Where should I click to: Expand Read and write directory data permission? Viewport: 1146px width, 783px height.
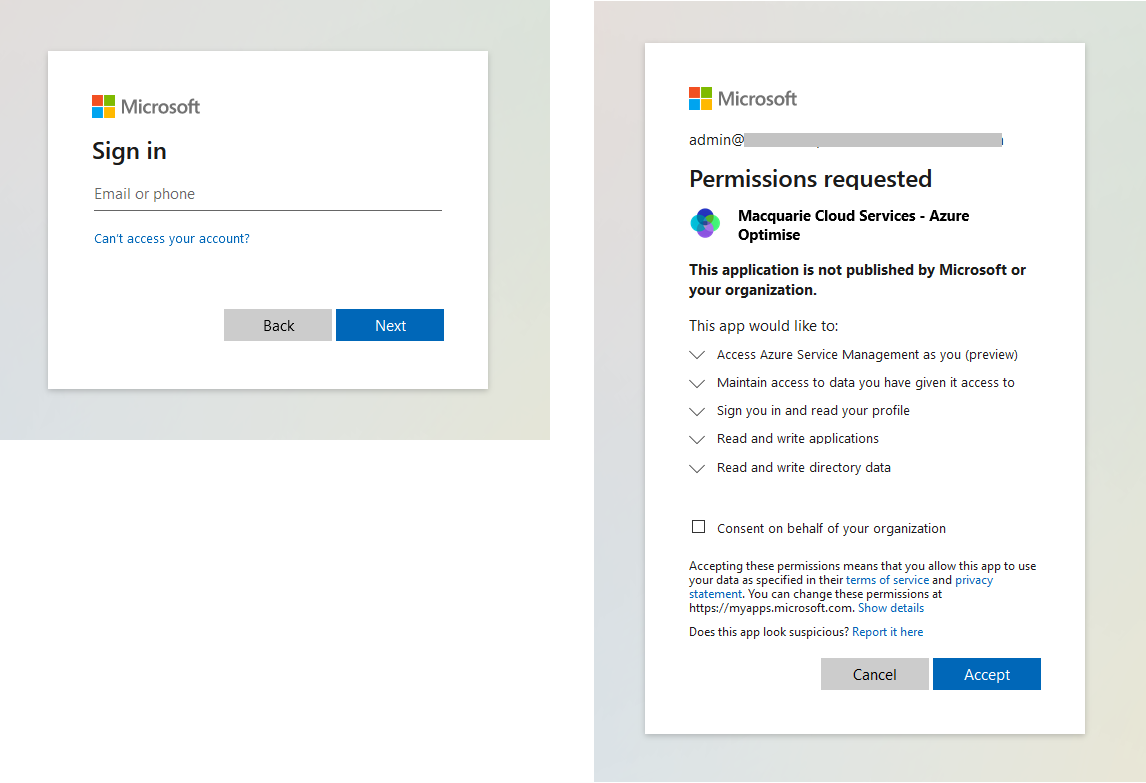[x=698, y=468]
